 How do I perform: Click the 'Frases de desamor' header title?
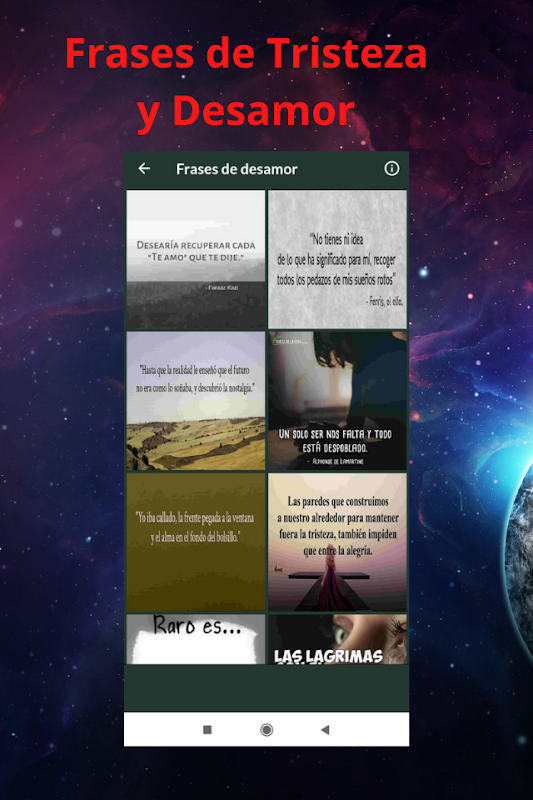(x=237, y=169)
